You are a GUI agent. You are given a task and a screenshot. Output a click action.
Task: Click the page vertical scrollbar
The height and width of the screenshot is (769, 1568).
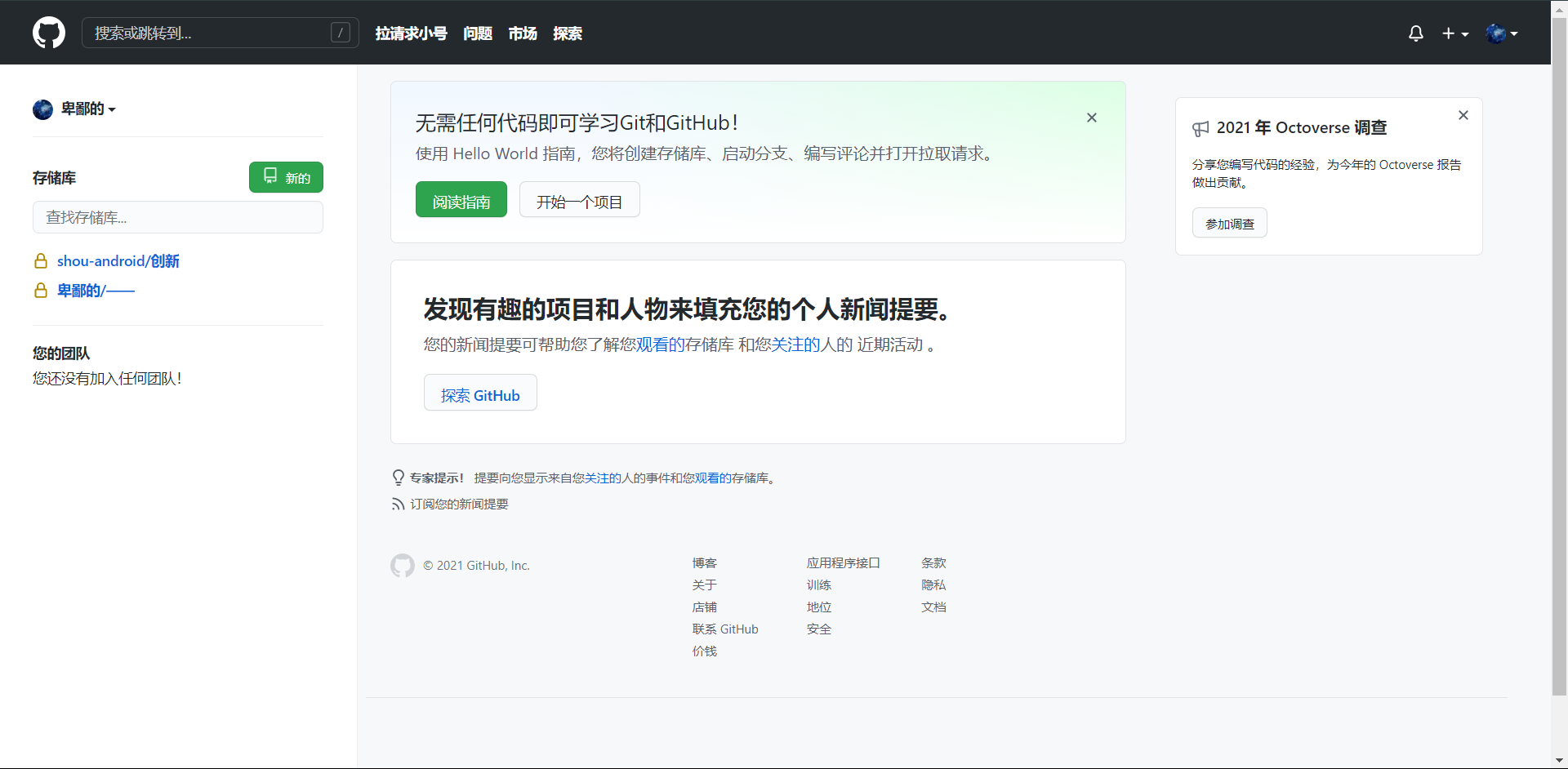[x=1559, y=355]
